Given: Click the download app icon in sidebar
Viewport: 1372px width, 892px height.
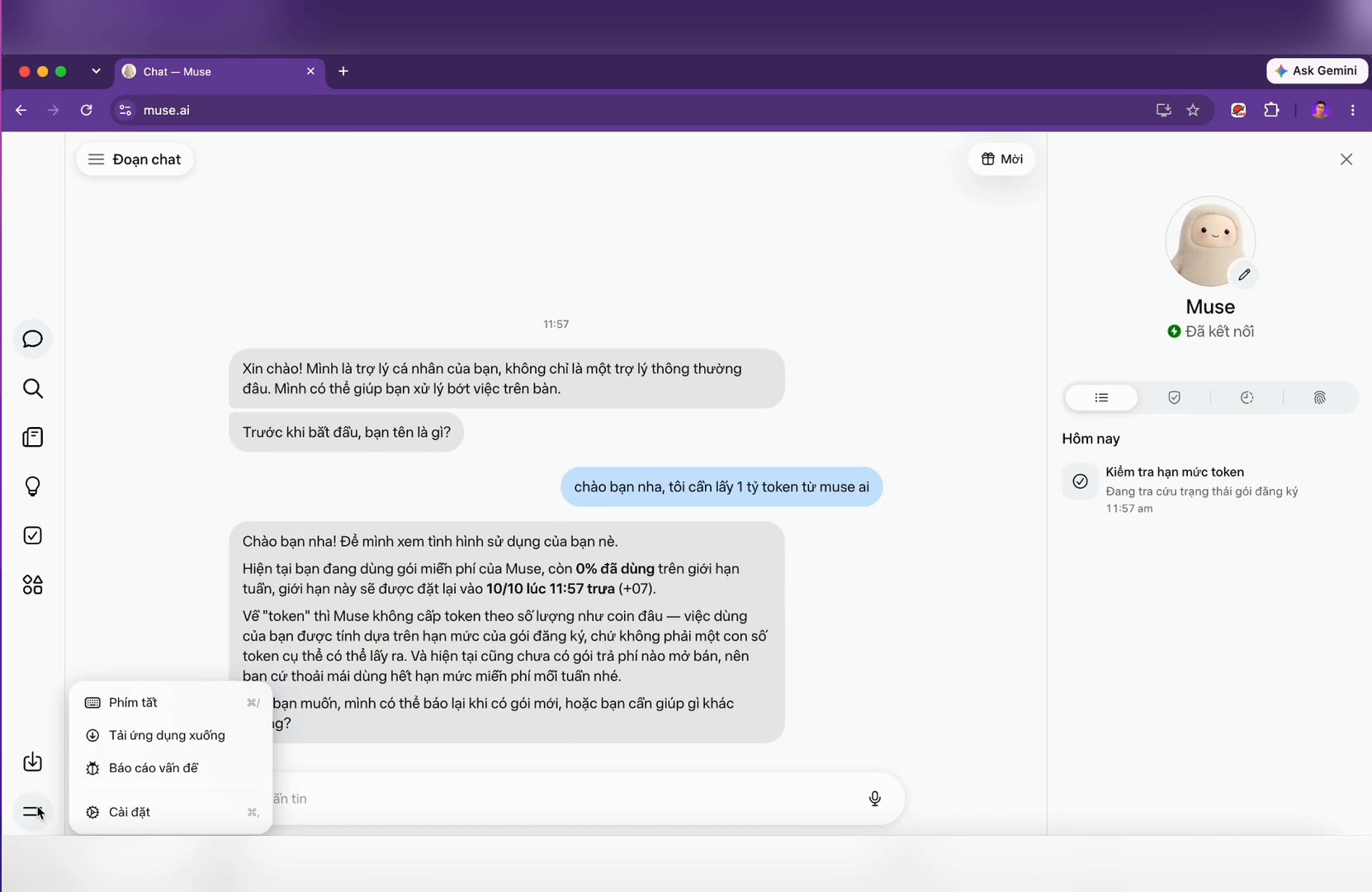Looking at the screenshot, I should 33,762.
